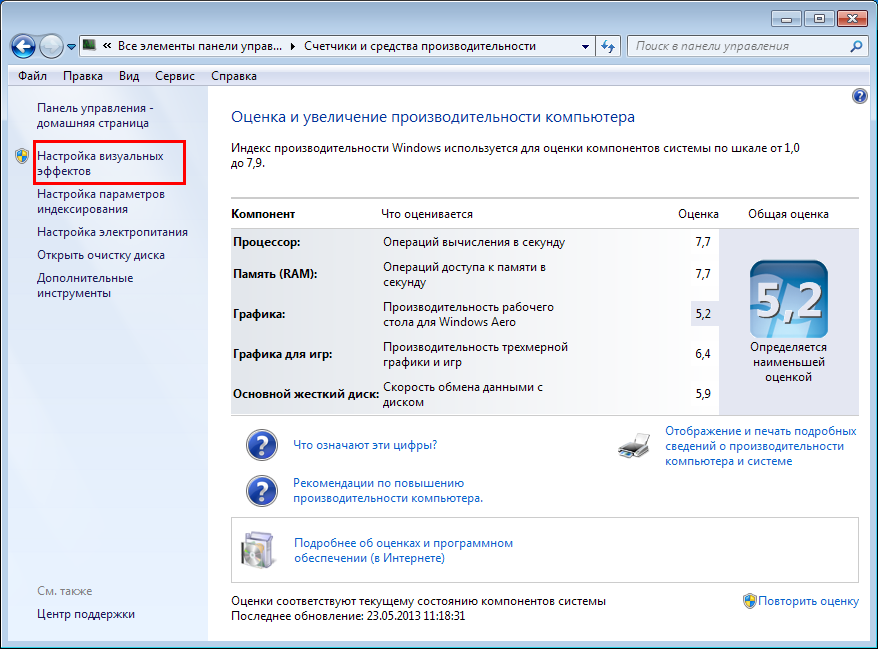The height and width of the screenshot is (649, 878).
Task: Open the "Файл" menu
Action: click(x=32, y=76)
